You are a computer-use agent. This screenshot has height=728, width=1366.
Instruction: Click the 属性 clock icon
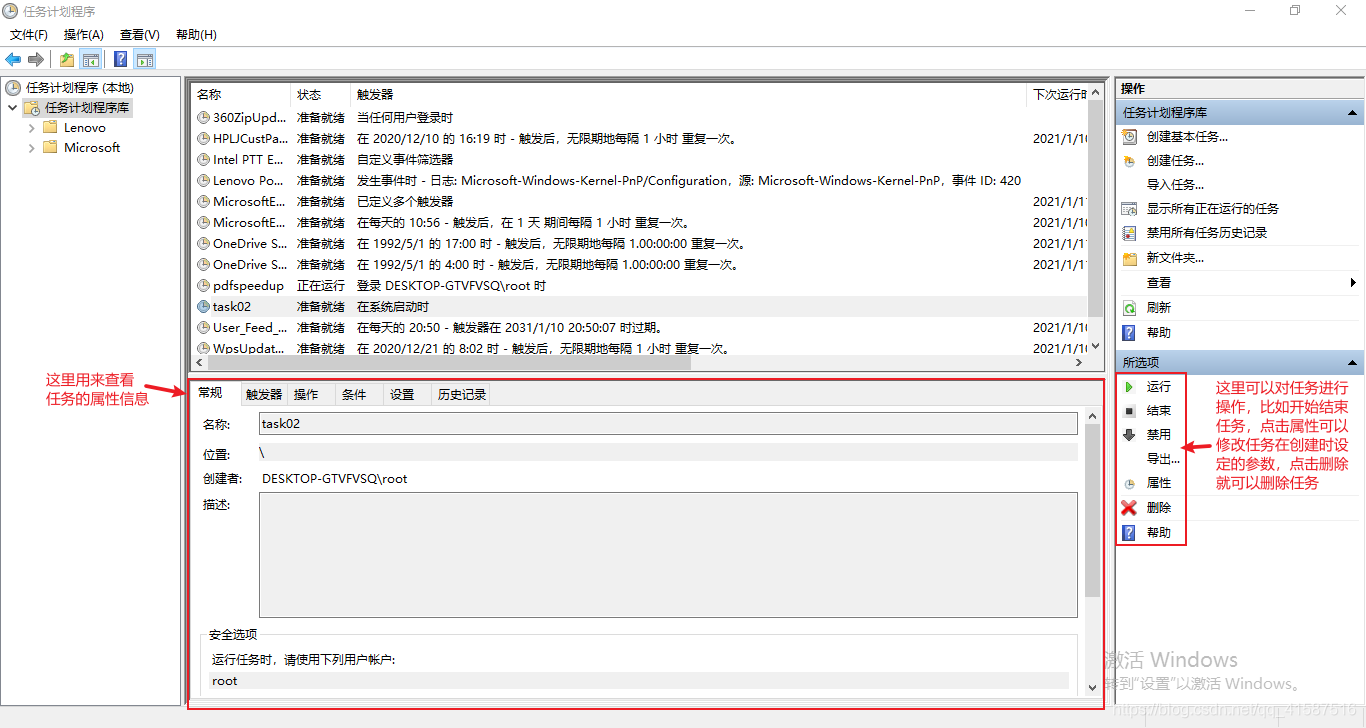click(1130, 483)
